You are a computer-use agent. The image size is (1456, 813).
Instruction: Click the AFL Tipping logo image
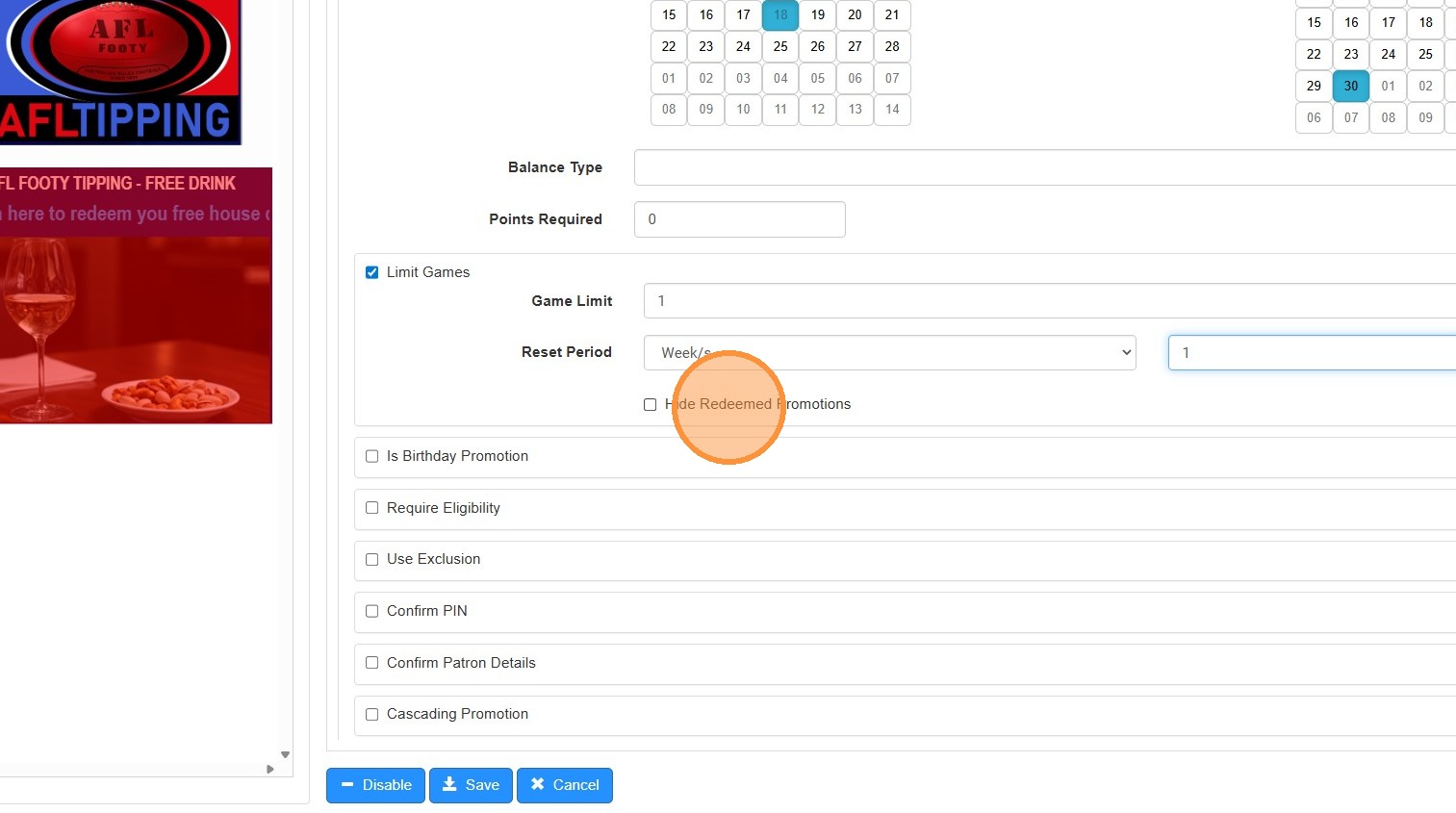[x=119, y=72]
